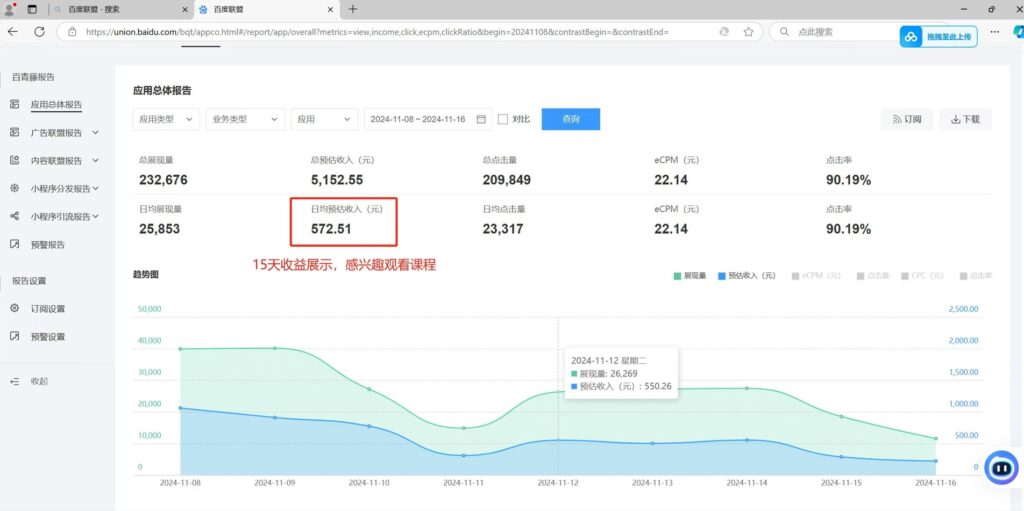Reload the page with the refresh icon
1024x511 pixels.
[39, 31]
